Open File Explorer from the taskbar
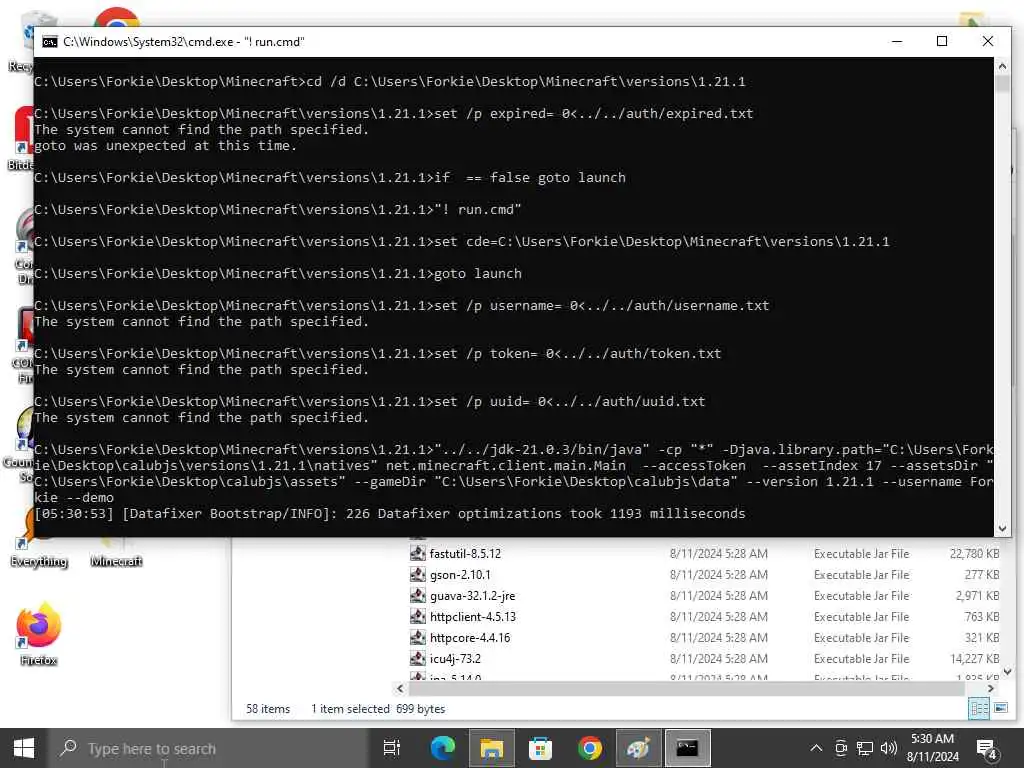 [x=491, y=748]
